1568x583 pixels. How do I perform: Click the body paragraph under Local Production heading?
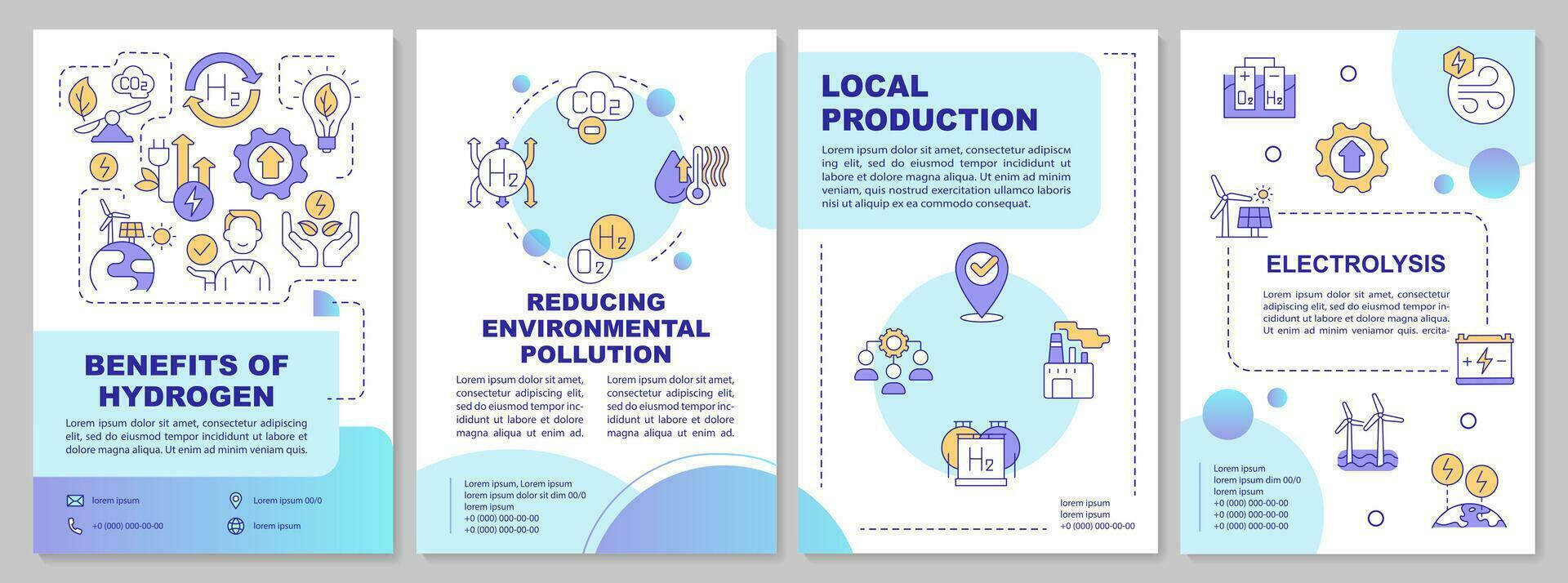click(x=946, y=176)
